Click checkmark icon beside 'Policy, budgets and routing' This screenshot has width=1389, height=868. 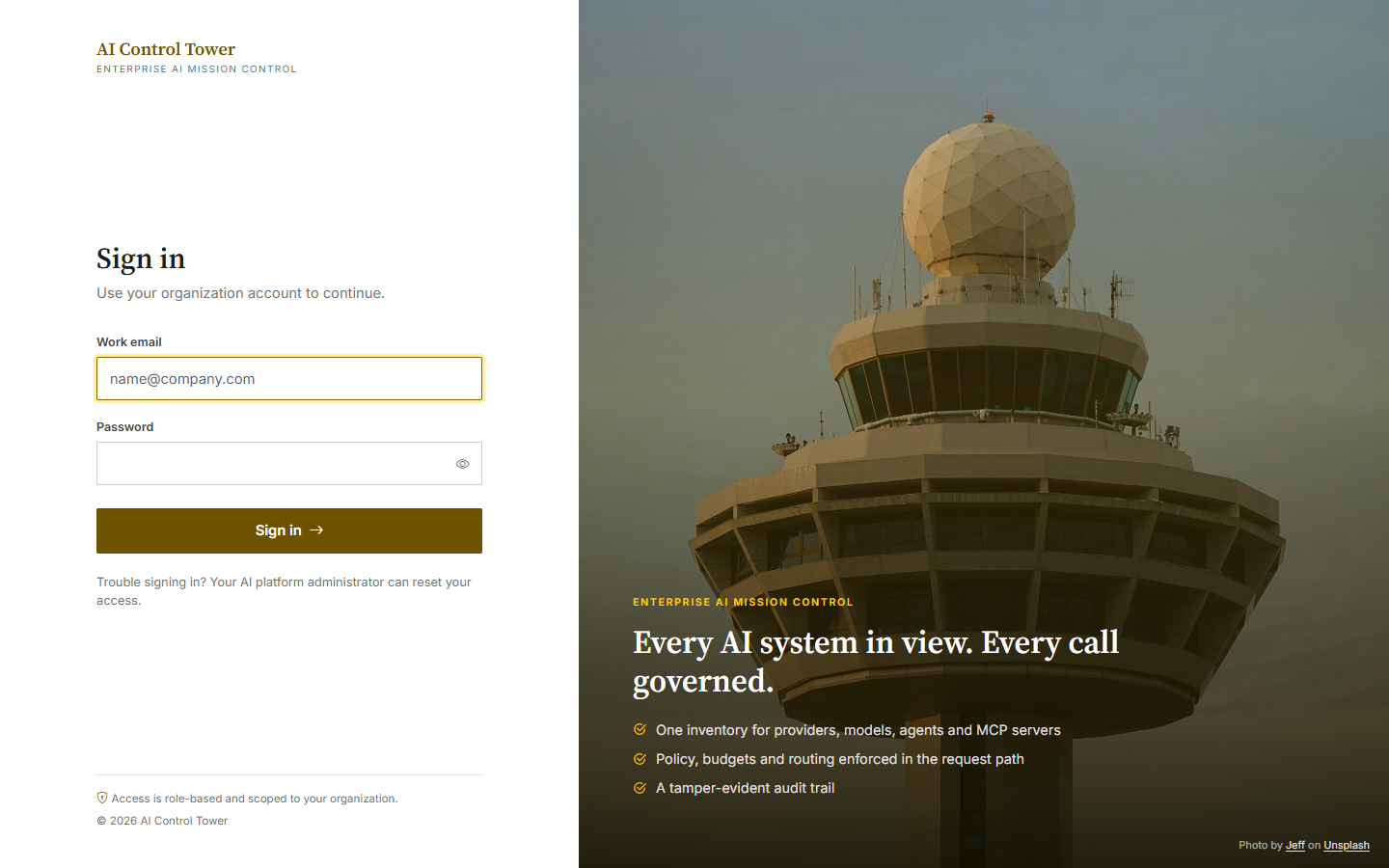click(640, 759)
